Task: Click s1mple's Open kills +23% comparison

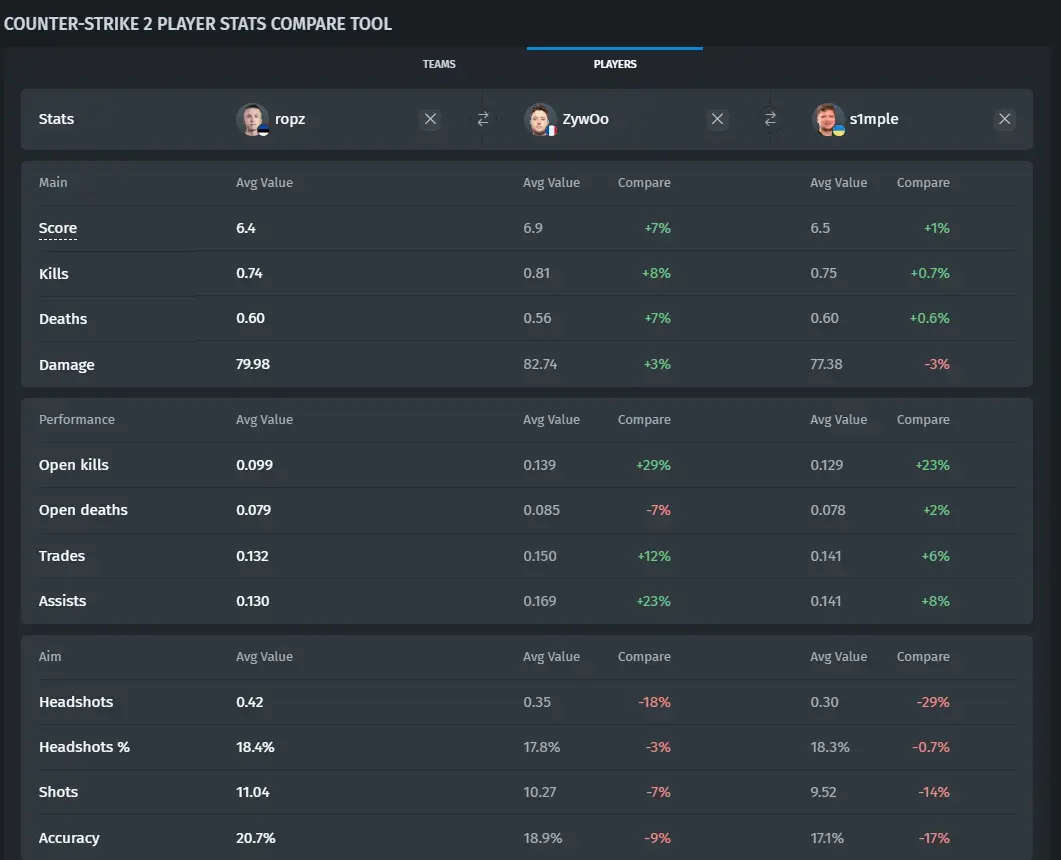Action: click(x=932, y=465)
